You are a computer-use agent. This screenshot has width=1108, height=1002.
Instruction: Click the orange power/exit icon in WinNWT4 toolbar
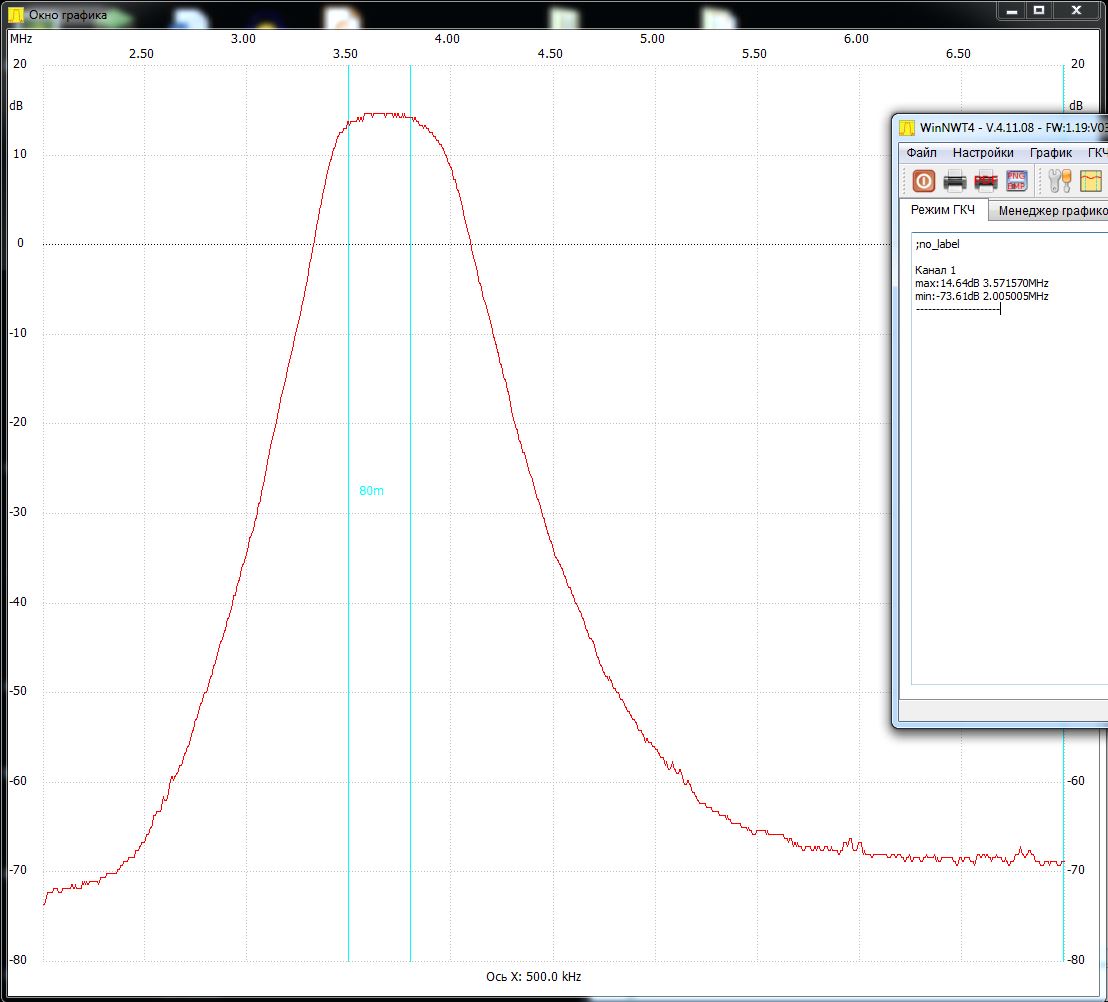[924, 181]
